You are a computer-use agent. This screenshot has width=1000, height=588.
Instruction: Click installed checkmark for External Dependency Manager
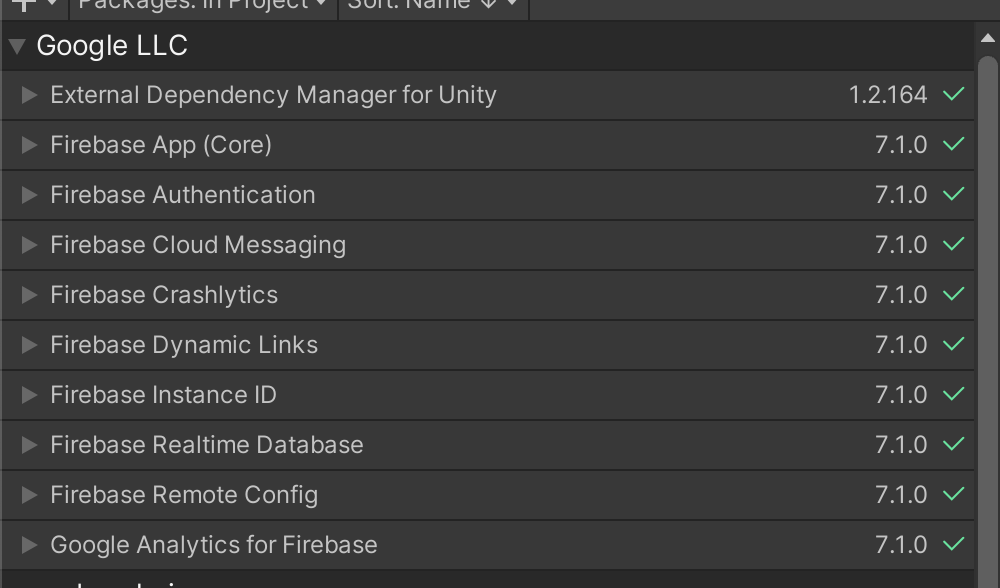[x=953, y=94]
